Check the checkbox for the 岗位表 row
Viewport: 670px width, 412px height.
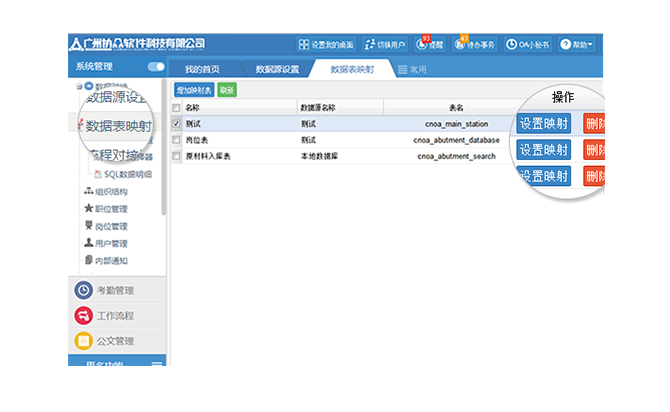(177, 141)
